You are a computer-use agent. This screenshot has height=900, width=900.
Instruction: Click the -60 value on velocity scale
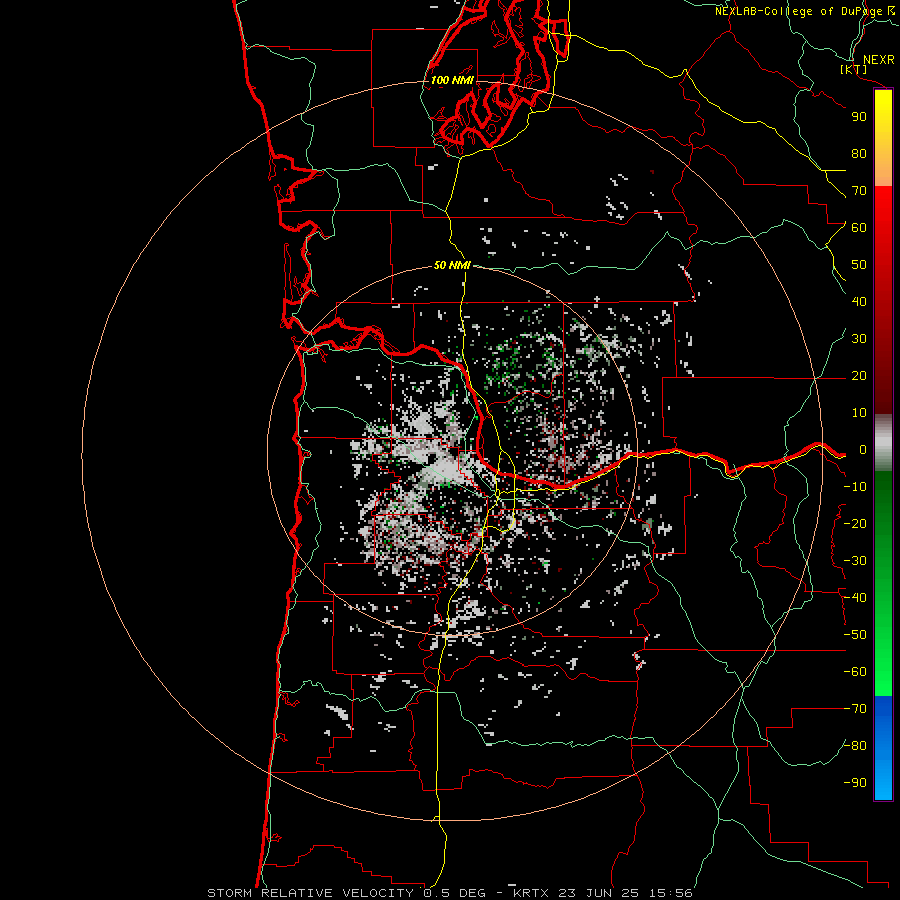click(855, 672)
